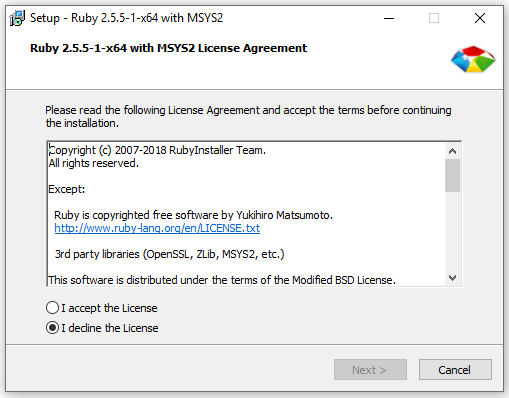Click the license scrollbar down arrow
Image resolution: width=509 pixels, height=398 pixels.
452,278
